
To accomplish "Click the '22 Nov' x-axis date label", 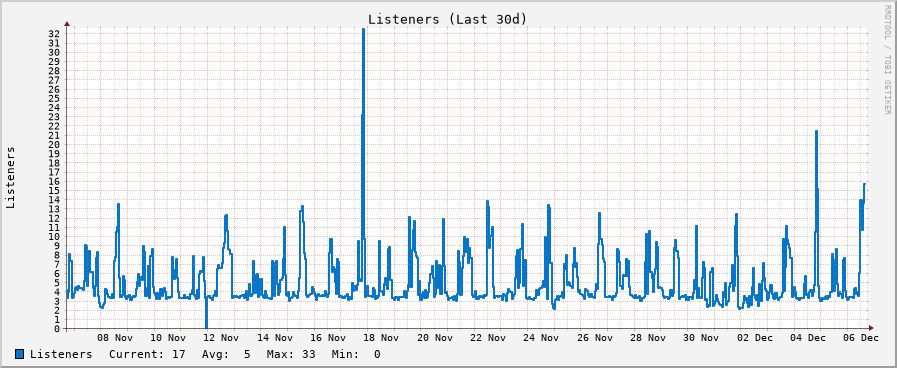I will (x=489, y=338).
